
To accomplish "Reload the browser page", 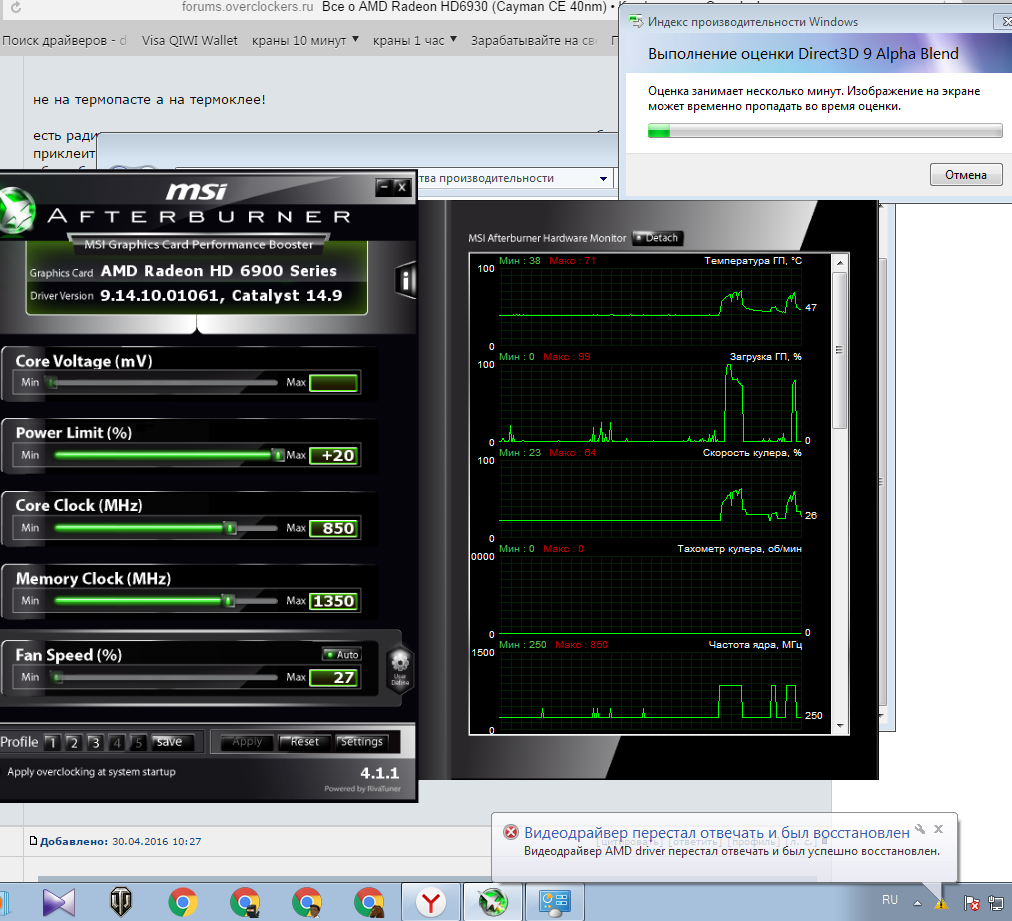I will [17, 8].
